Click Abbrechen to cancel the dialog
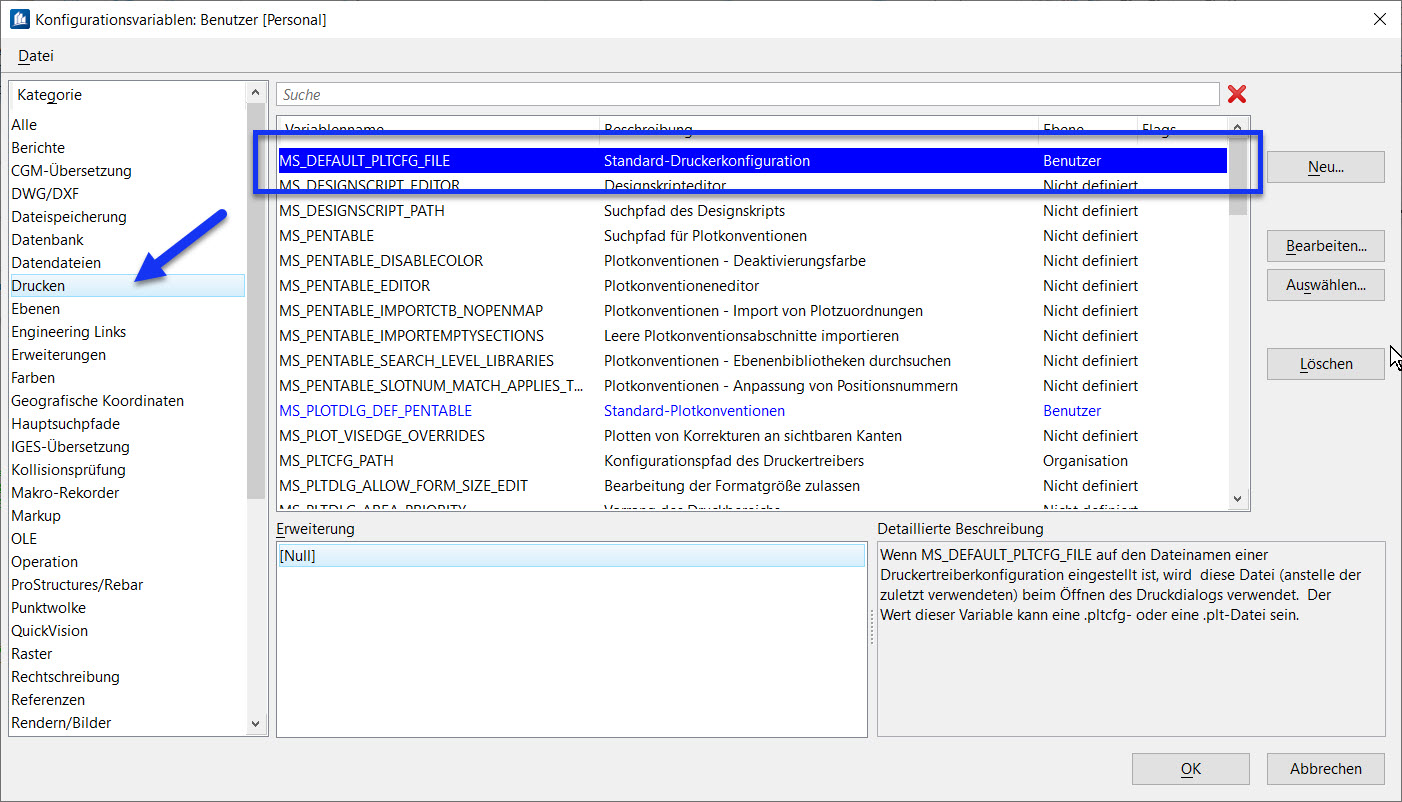Screen dimensions: 1402x802 coord(1325,769)
